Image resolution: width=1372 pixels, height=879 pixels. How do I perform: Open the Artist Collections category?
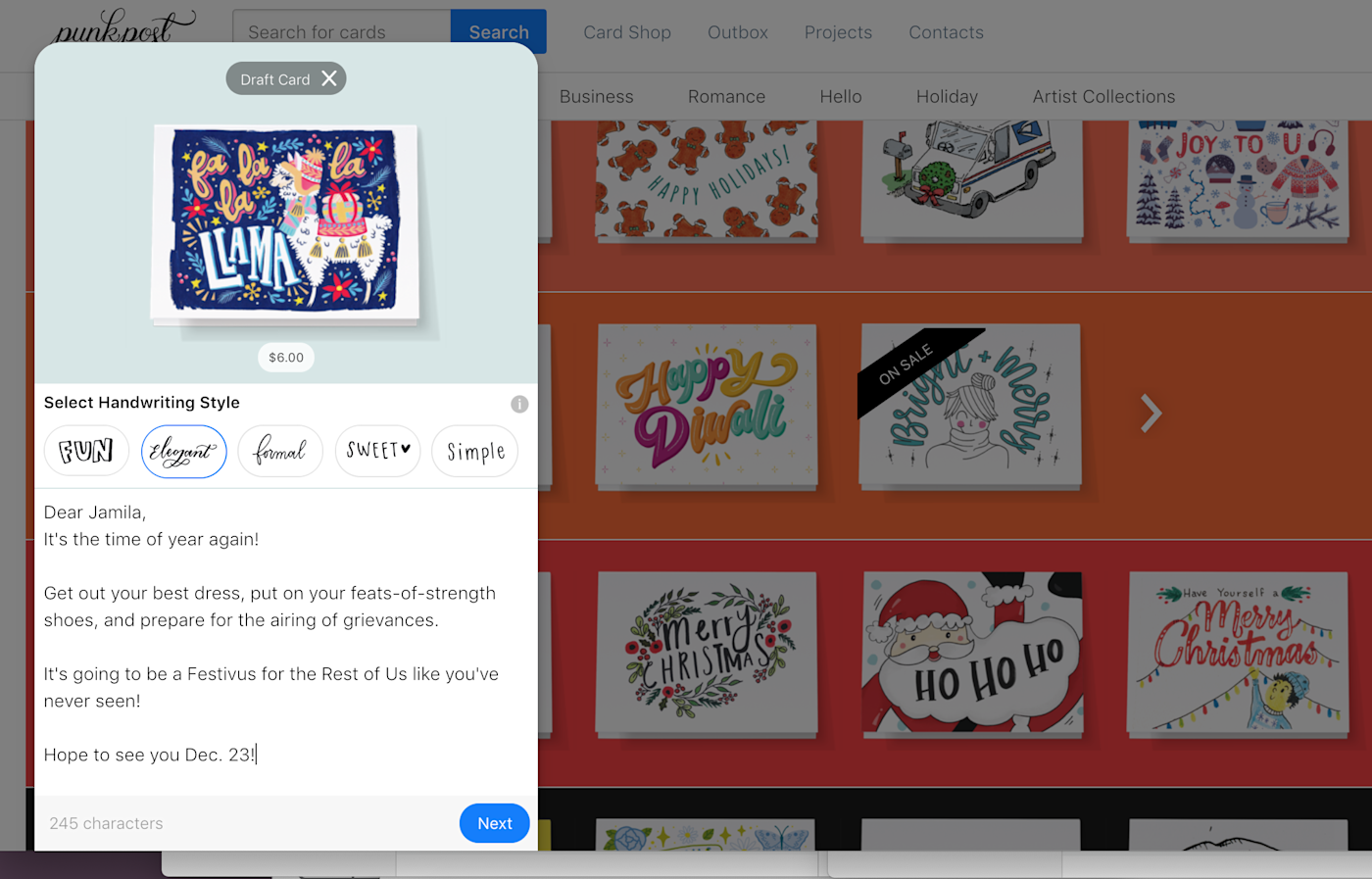click(1103, 96)
